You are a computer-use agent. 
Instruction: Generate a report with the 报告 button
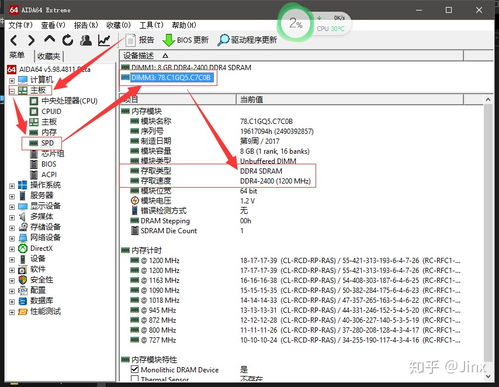(140, 40)
